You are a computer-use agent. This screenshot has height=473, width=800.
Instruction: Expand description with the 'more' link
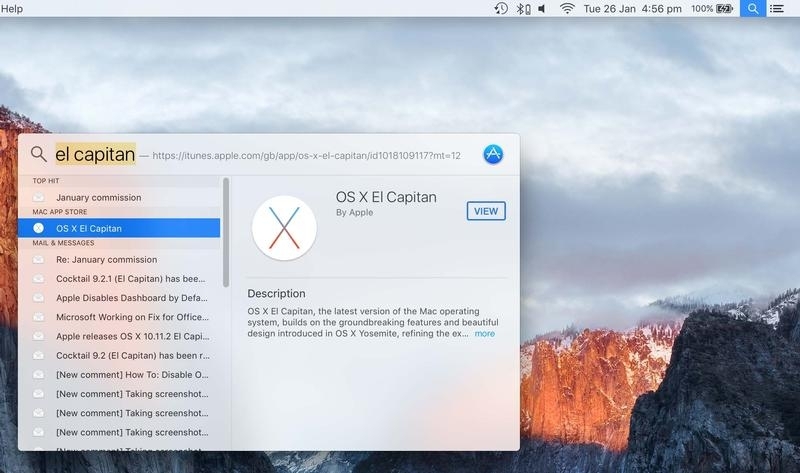pyautogui.click(x=485, y=334)
